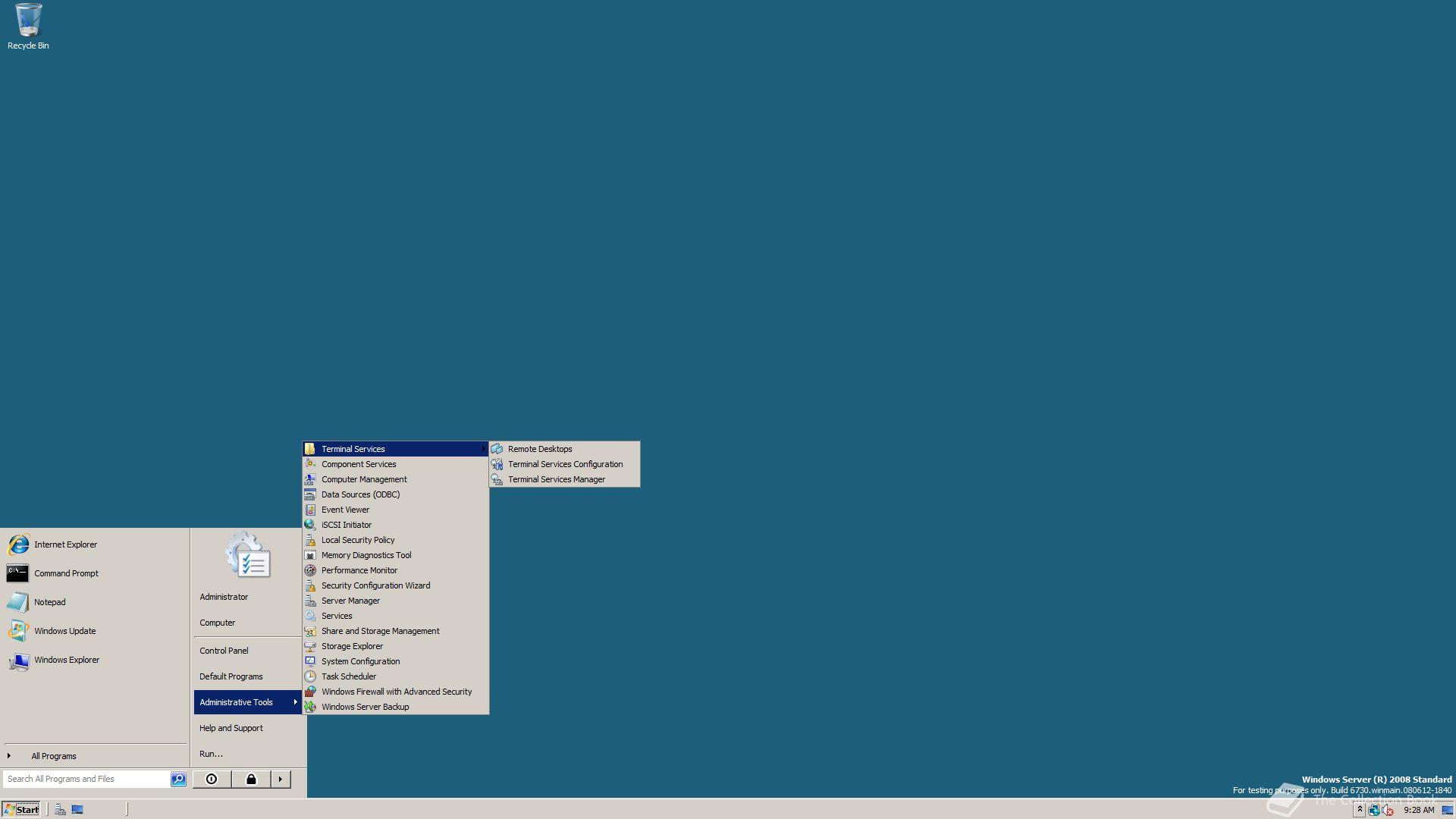Screen dimensions: 1456x819
Task: Click the Performance Monitor icon
Action: click(310, 570)
